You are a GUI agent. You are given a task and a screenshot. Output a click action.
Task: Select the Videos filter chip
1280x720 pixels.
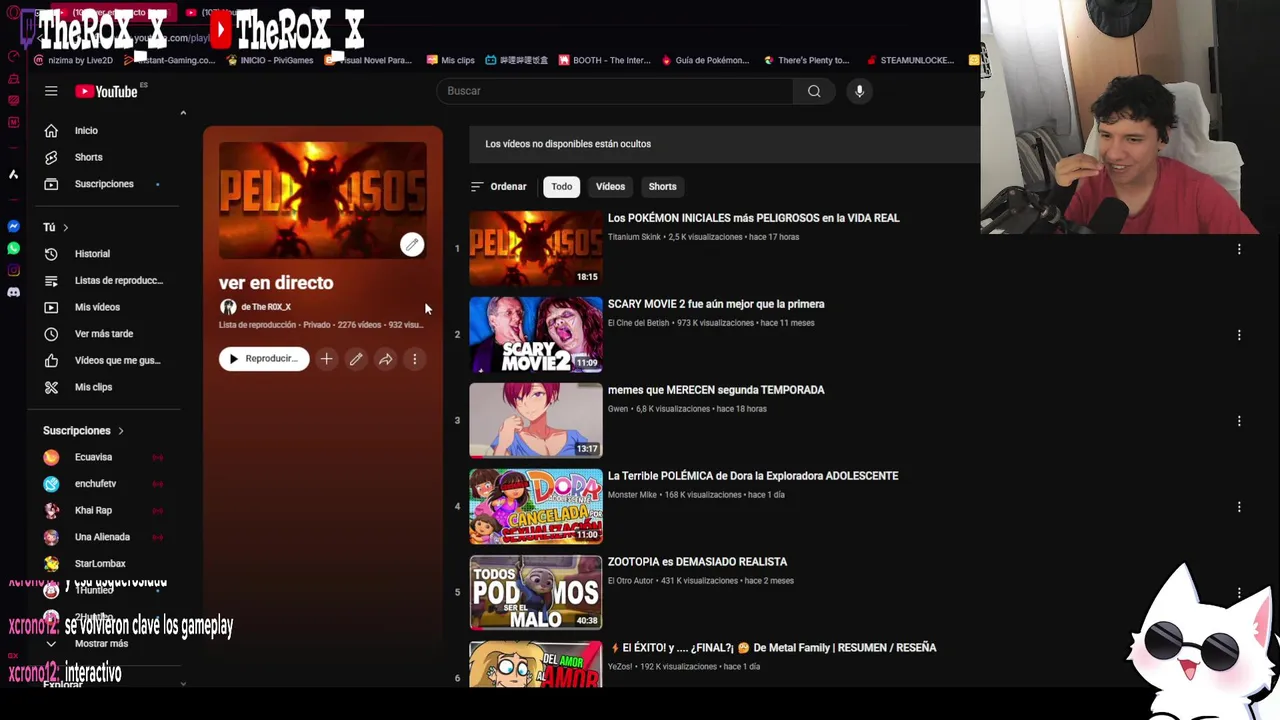point(610,187)
